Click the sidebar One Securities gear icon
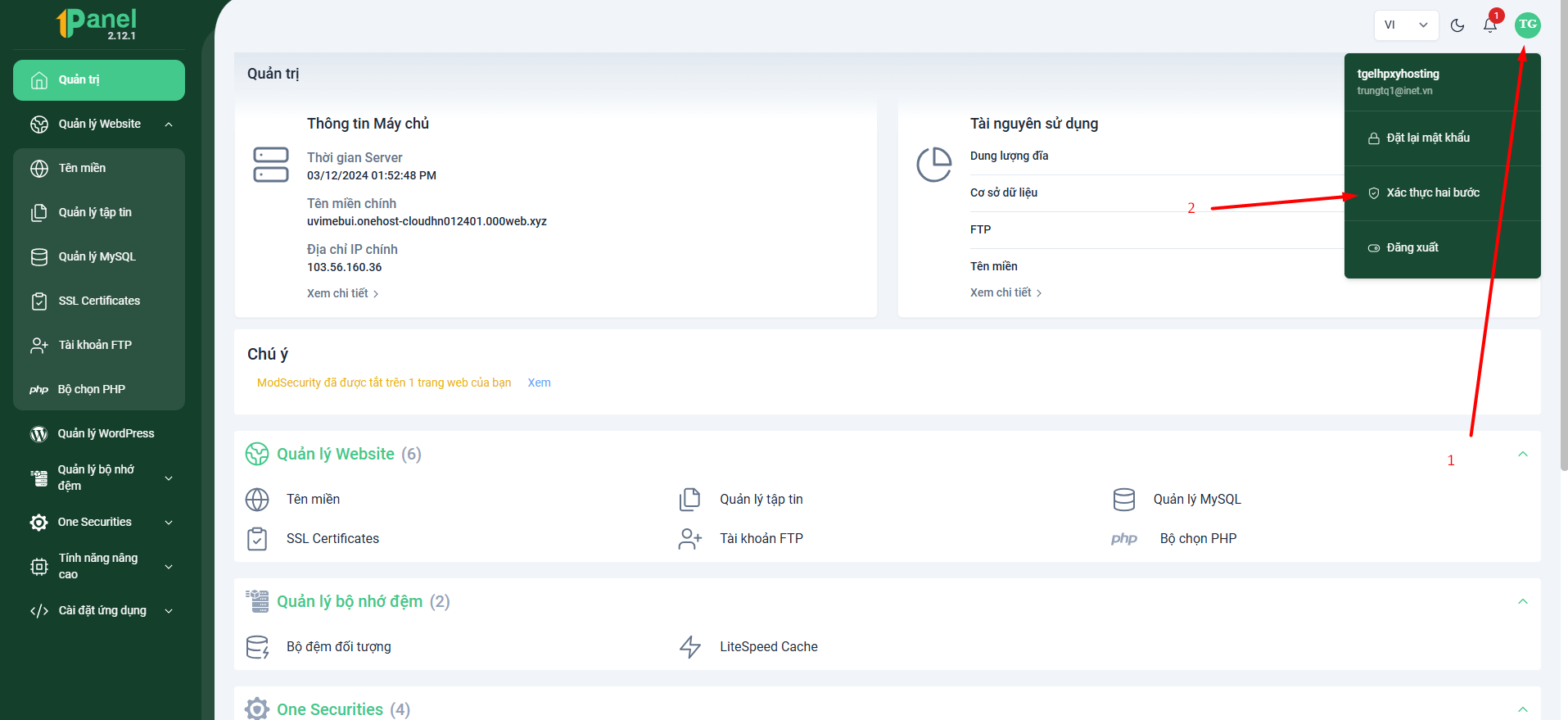Viewport: 1568px width, 720px height. (38, 523)
